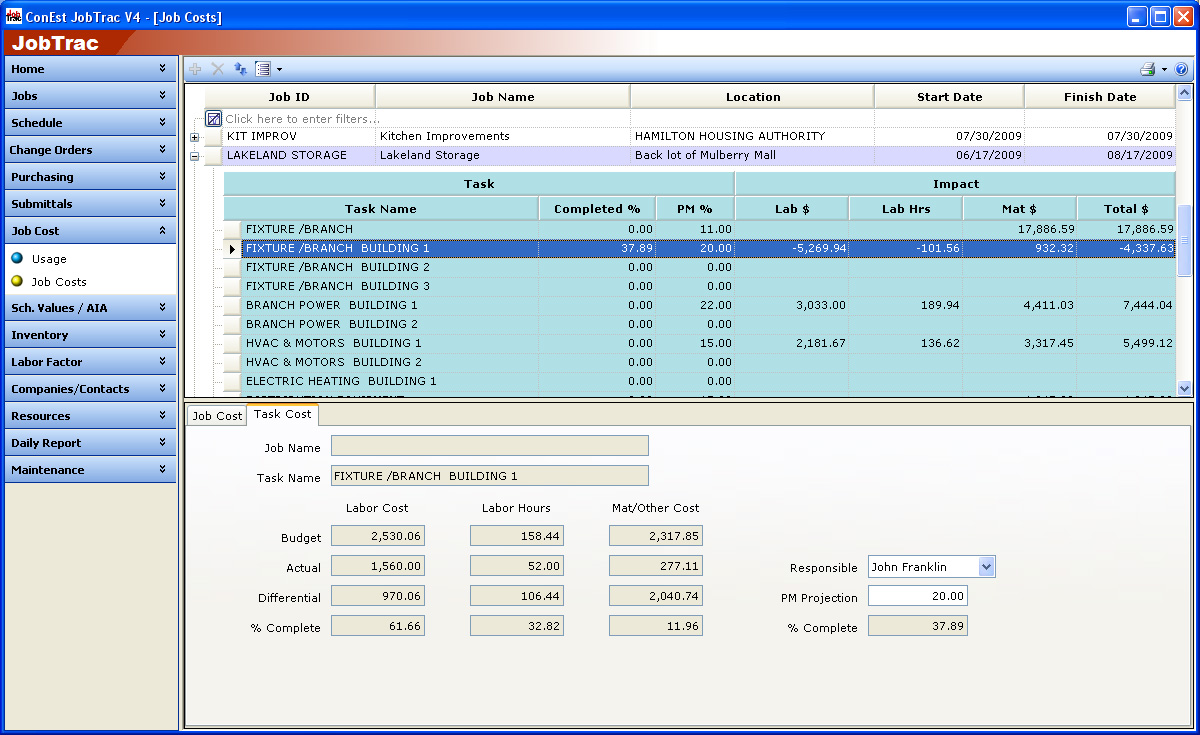This screenshot has height=735, width=1200.
Task: Click the printer icon
Action: [1148, 69]
